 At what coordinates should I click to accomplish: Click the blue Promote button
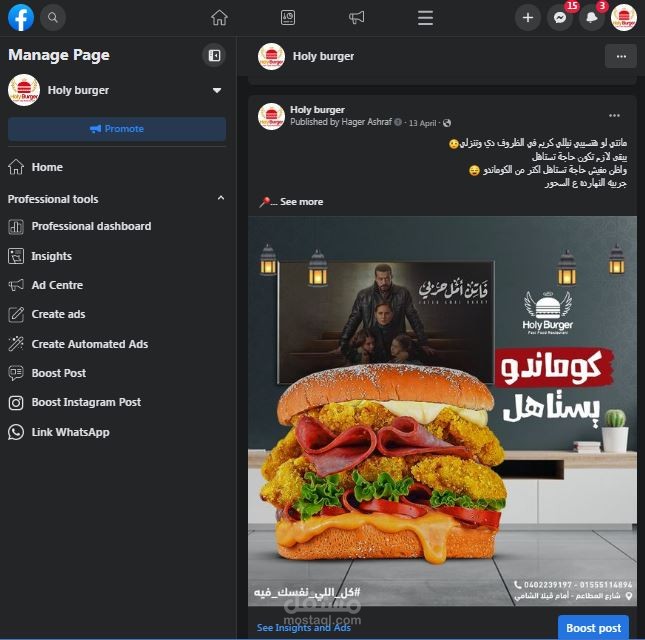(117, 129)
